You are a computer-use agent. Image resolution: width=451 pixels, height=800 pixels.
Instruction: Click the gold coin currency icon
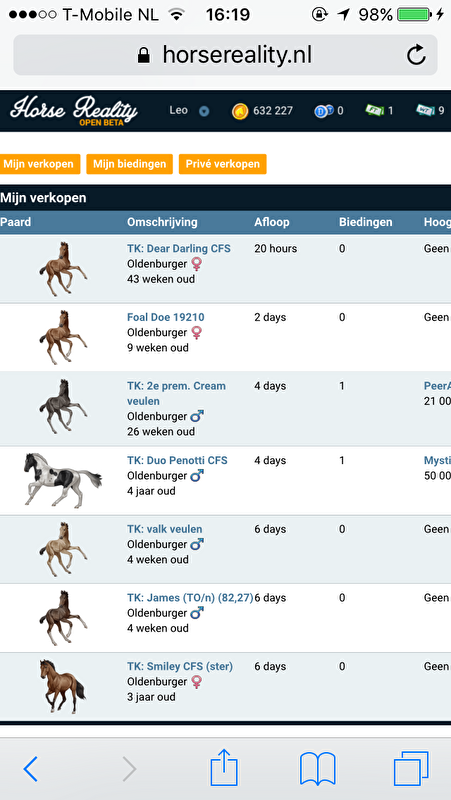point(240,111)
